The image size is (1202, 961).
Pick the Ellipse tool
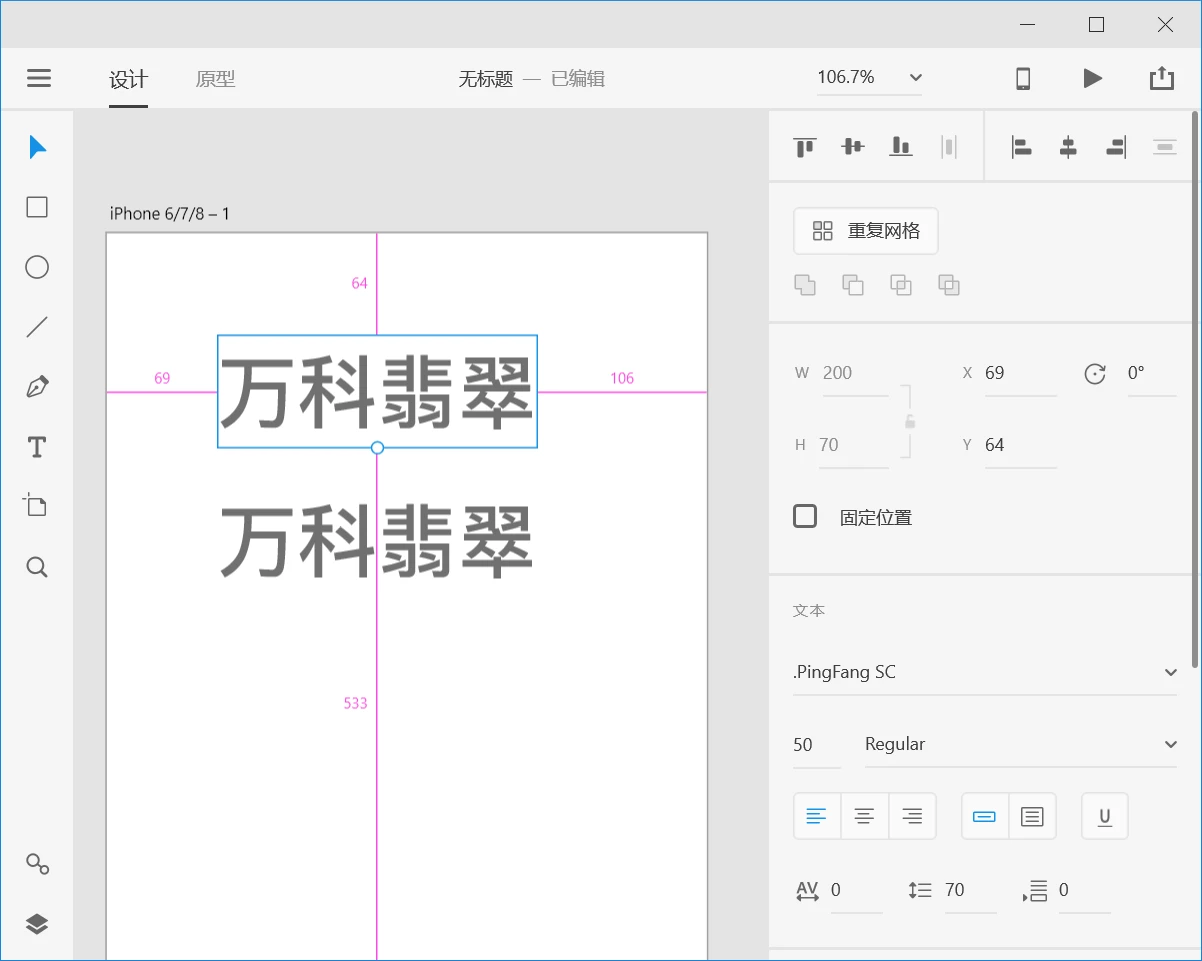pos(37,267)
